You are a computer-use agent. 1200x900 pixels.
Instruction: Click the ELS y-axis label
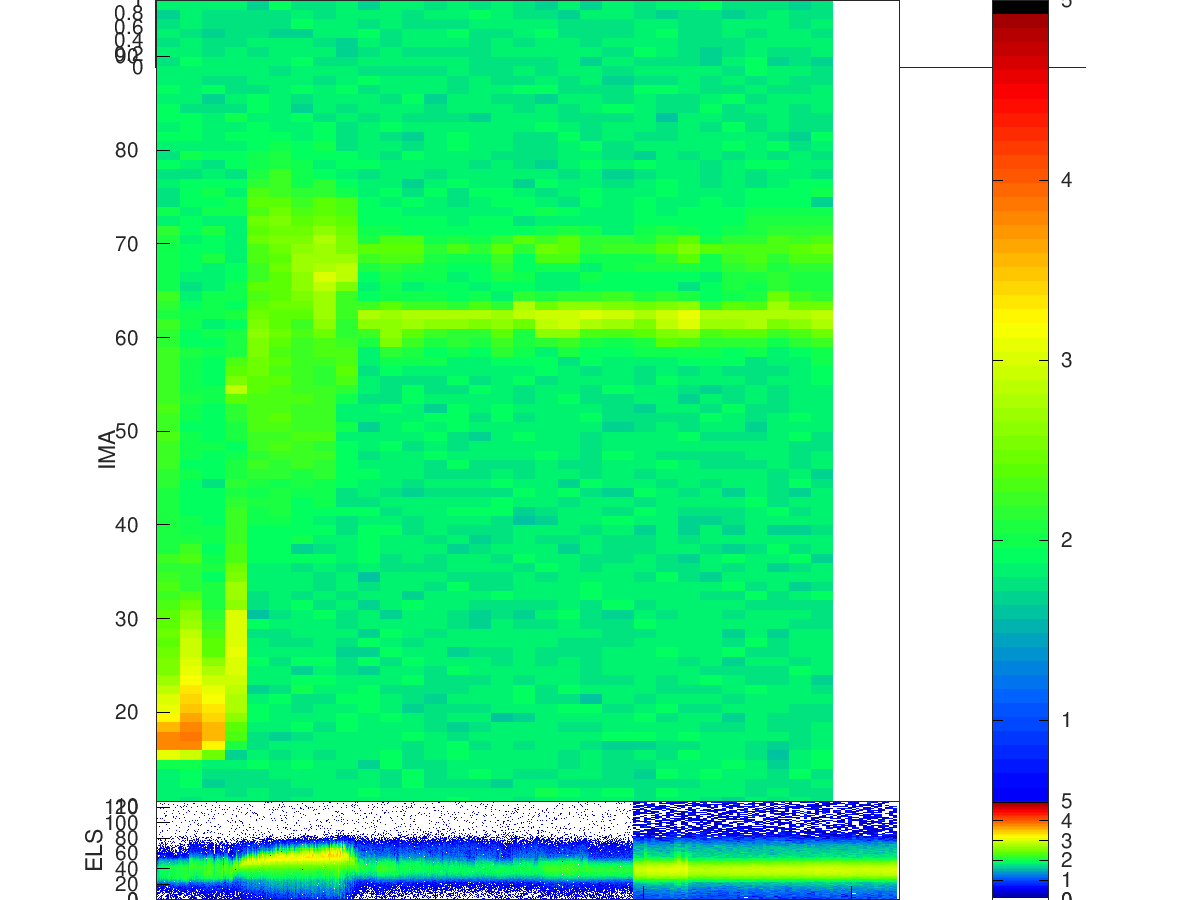point(95,850)
